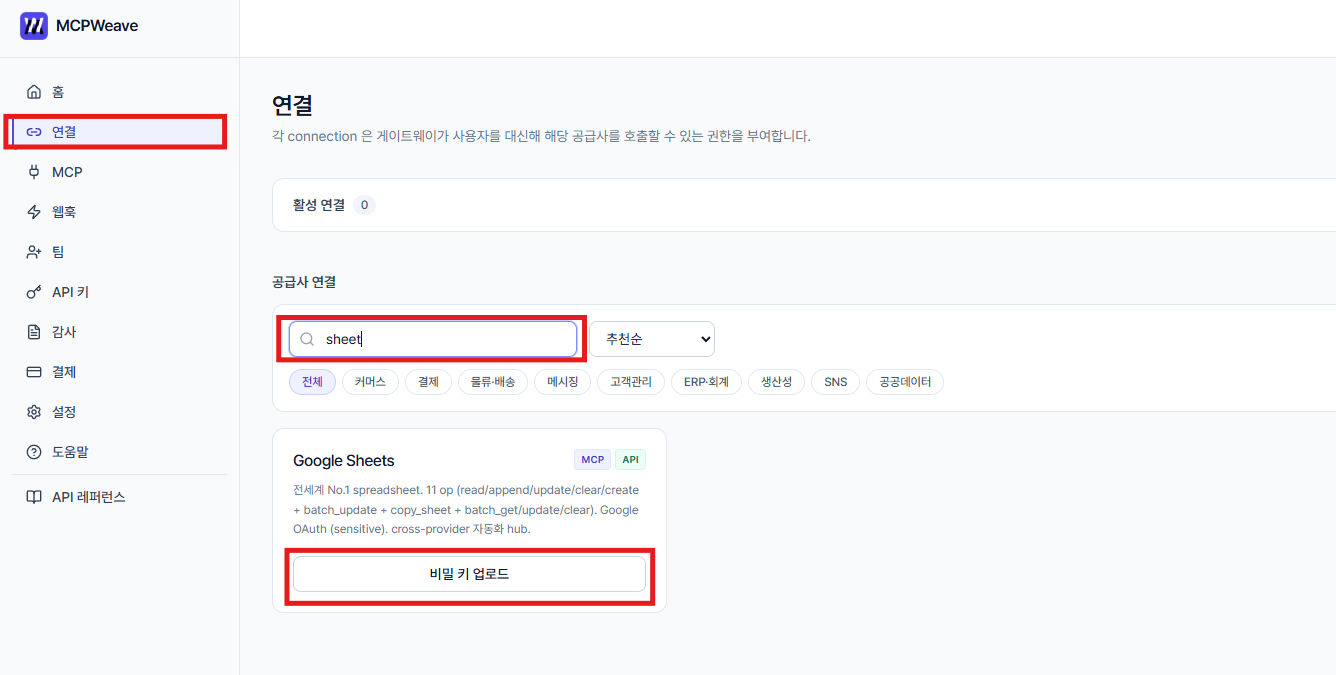
Task: Click the link icon beside 연결
Action: click(34, 132)
